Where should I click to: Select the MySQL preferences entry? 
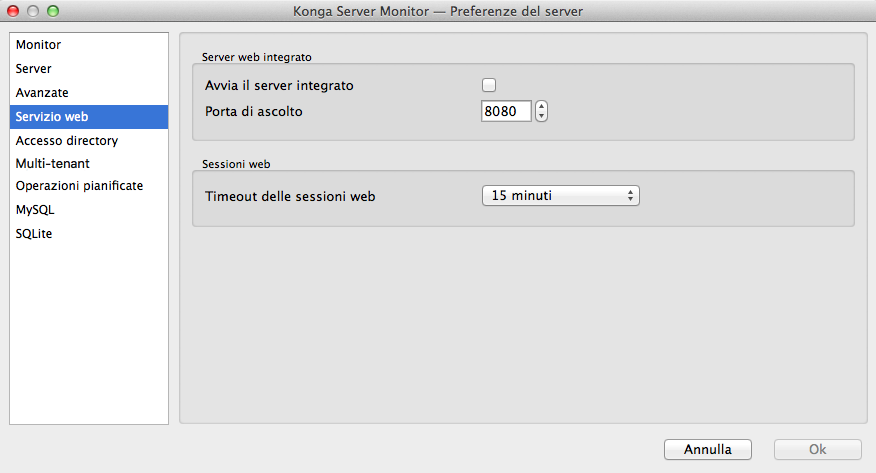[x=35, y=210]
